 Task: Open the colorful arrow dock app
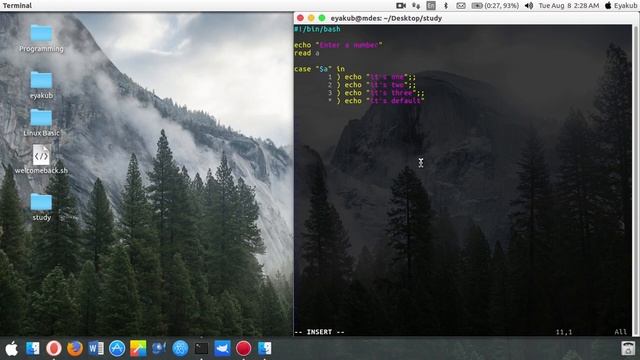(x=138, y=349)
